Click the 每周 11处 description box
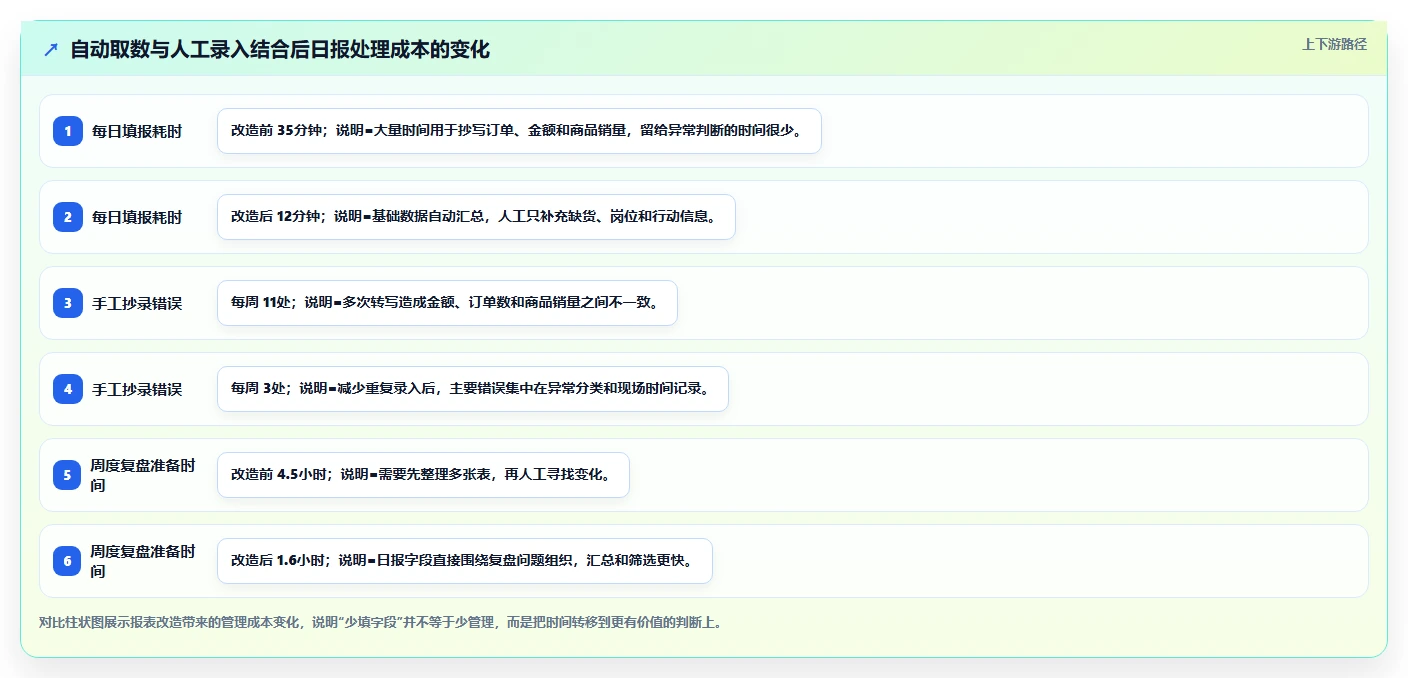1408x678 pixels. (447, 303)
